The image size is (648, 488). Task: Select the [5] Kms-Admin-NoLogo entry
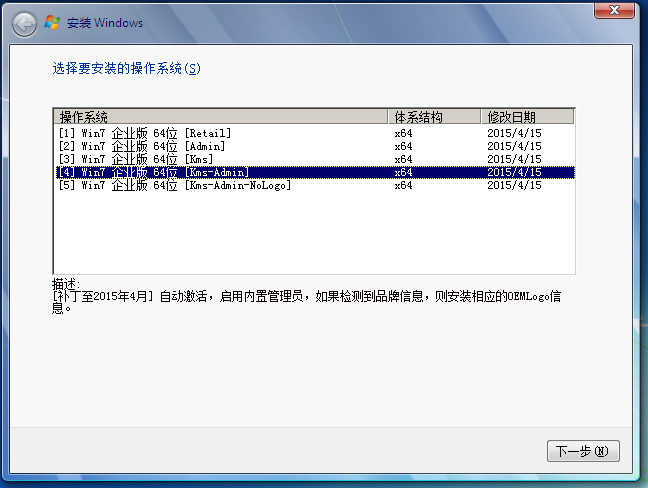[174, 185]
